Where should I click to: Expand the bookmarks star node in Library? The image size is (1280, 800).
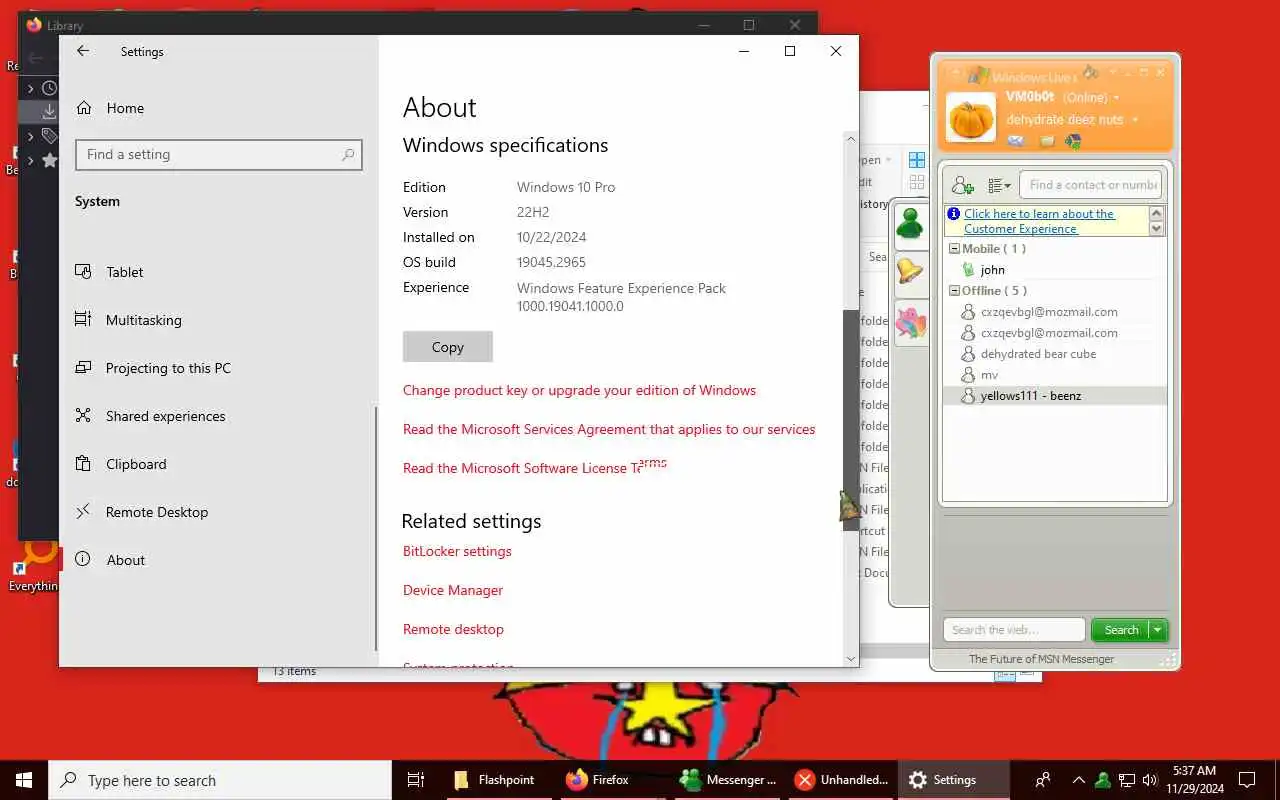[x=30, y=160]
